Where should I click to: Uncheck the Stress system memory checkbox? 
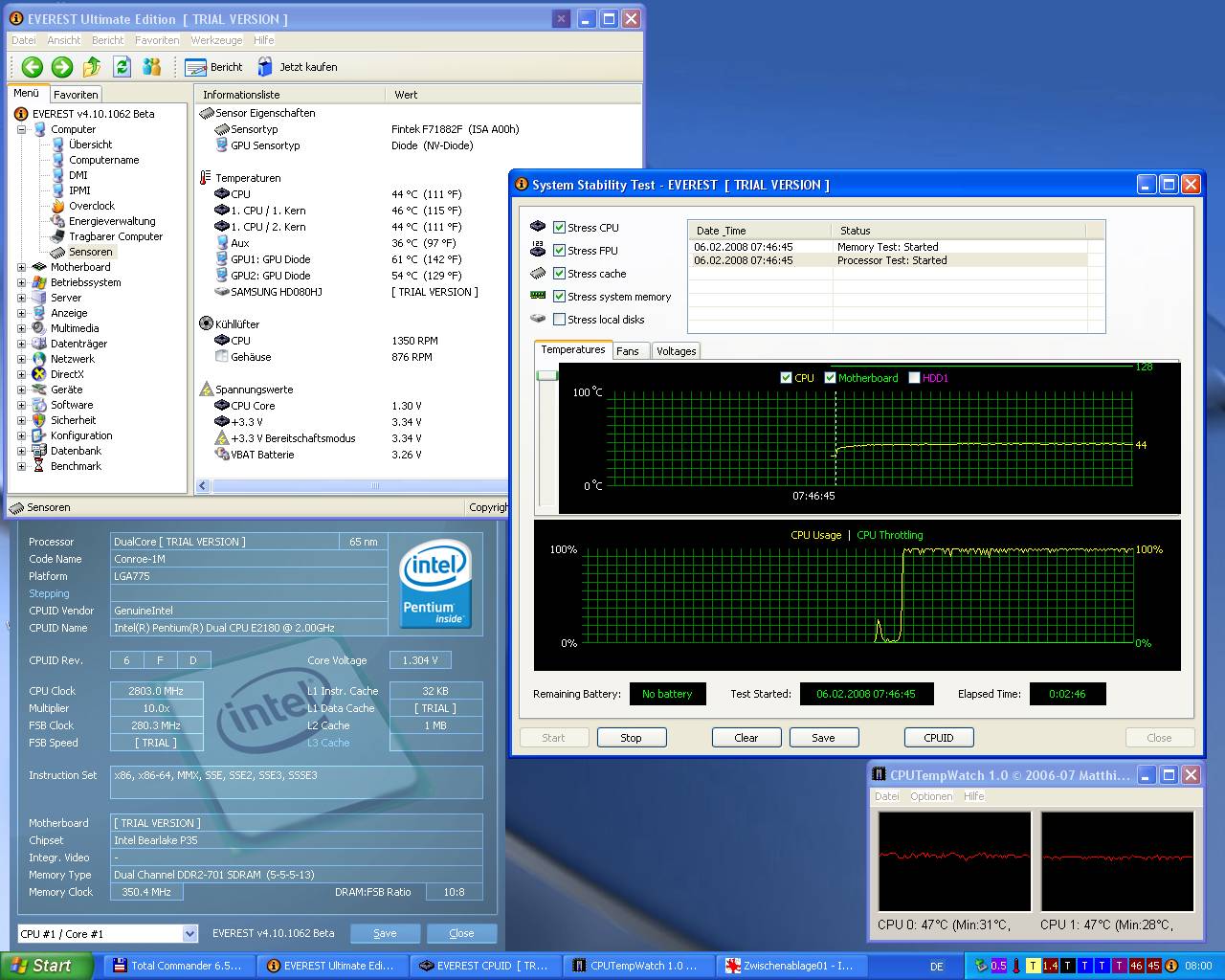[x=560, y=297]
